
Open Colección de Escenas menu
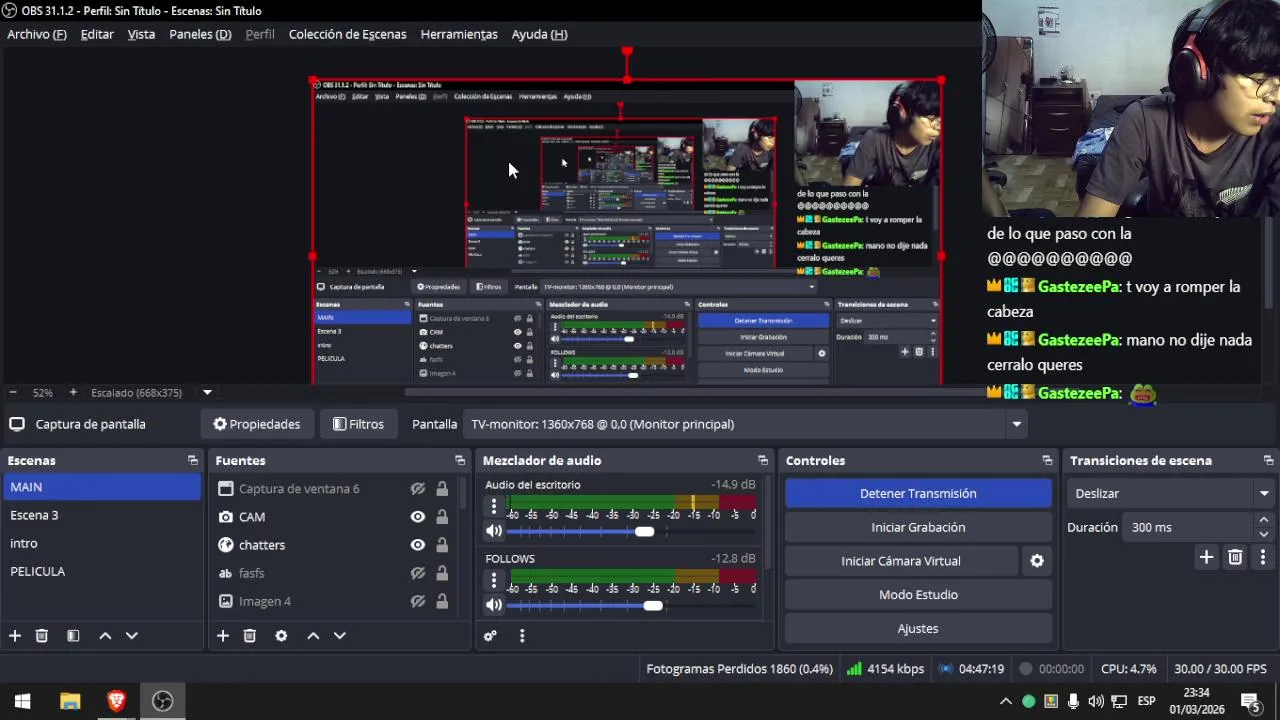347,34
